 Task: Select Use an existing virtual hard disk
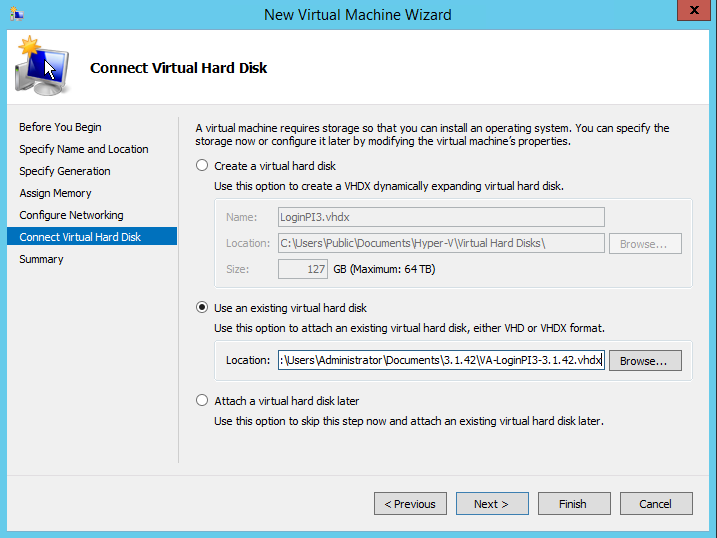coord(202,308)
